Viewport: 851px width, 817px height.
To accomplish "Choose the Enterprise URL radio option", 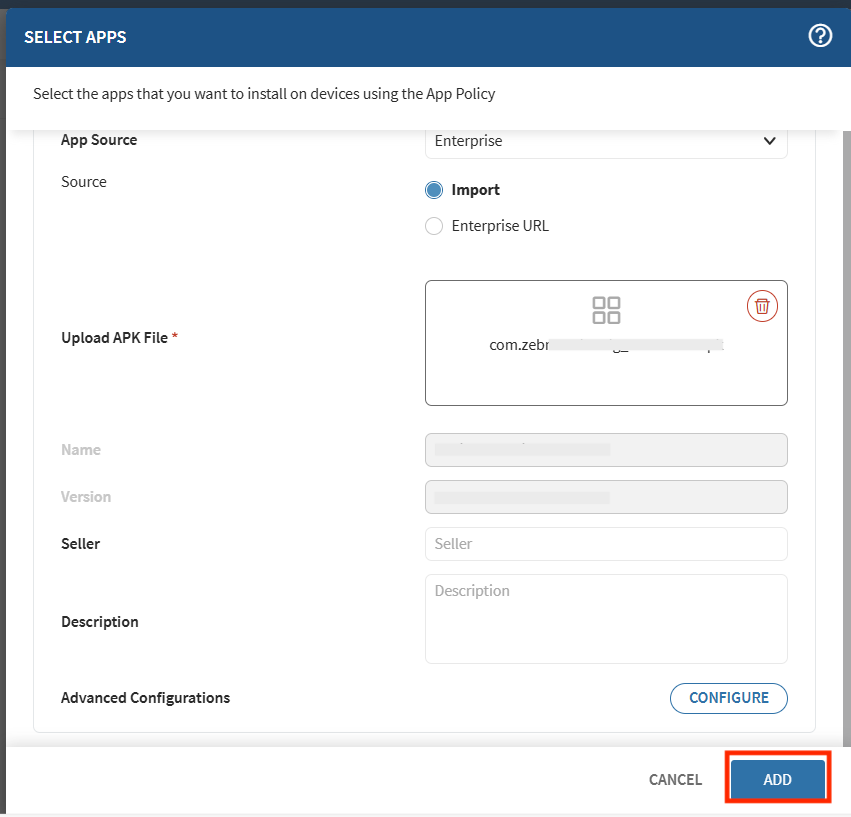I will [x=434, y=226].
